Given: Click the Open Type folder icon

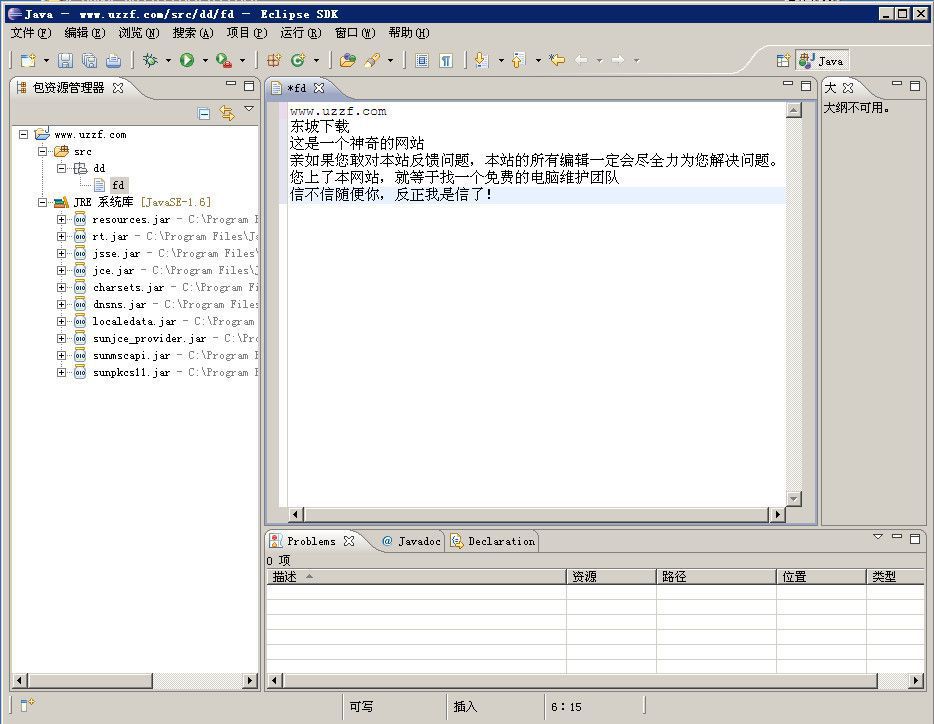Looking at the screenshot, I should point(347,60).
